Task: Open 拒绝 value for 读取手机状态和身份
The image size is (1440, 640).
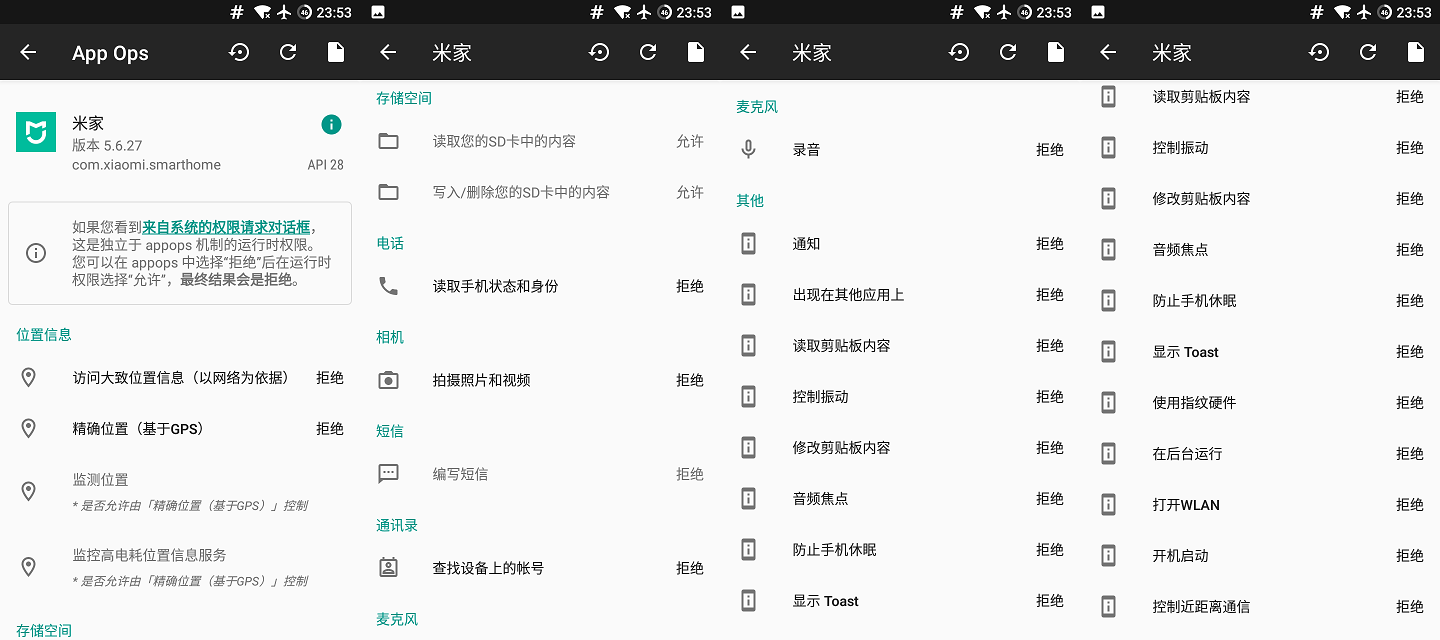Action: point(690,286)
